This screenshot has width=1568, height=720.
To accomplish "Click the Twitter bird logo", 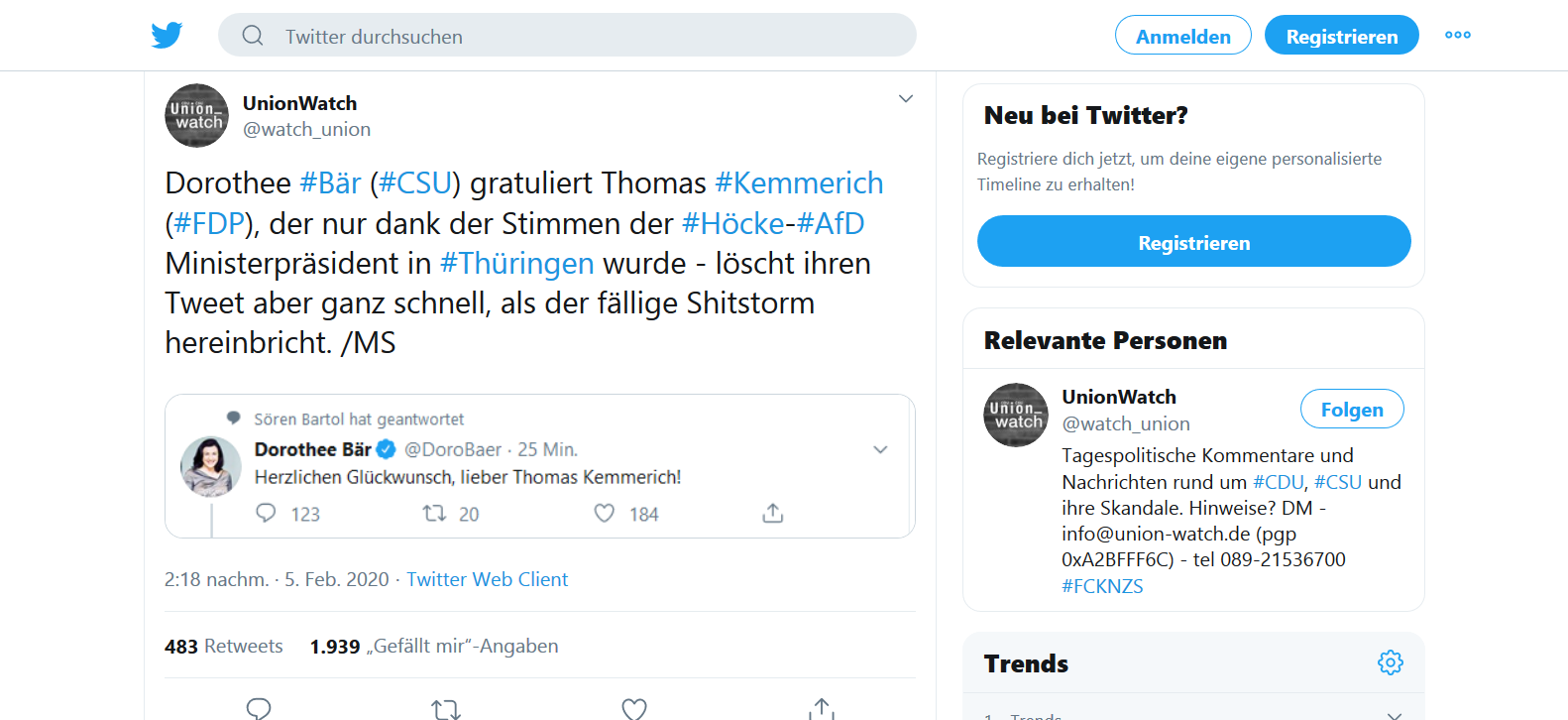I will [167, 36].
